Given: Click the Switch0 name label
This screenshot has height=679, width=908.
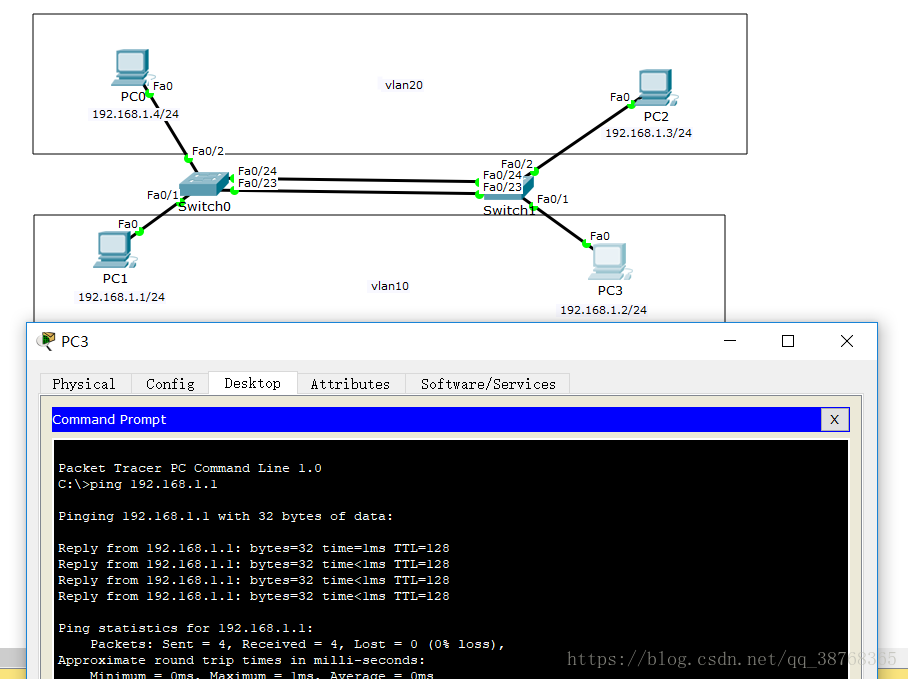Looking at the screenshot, I should (204, 207).
